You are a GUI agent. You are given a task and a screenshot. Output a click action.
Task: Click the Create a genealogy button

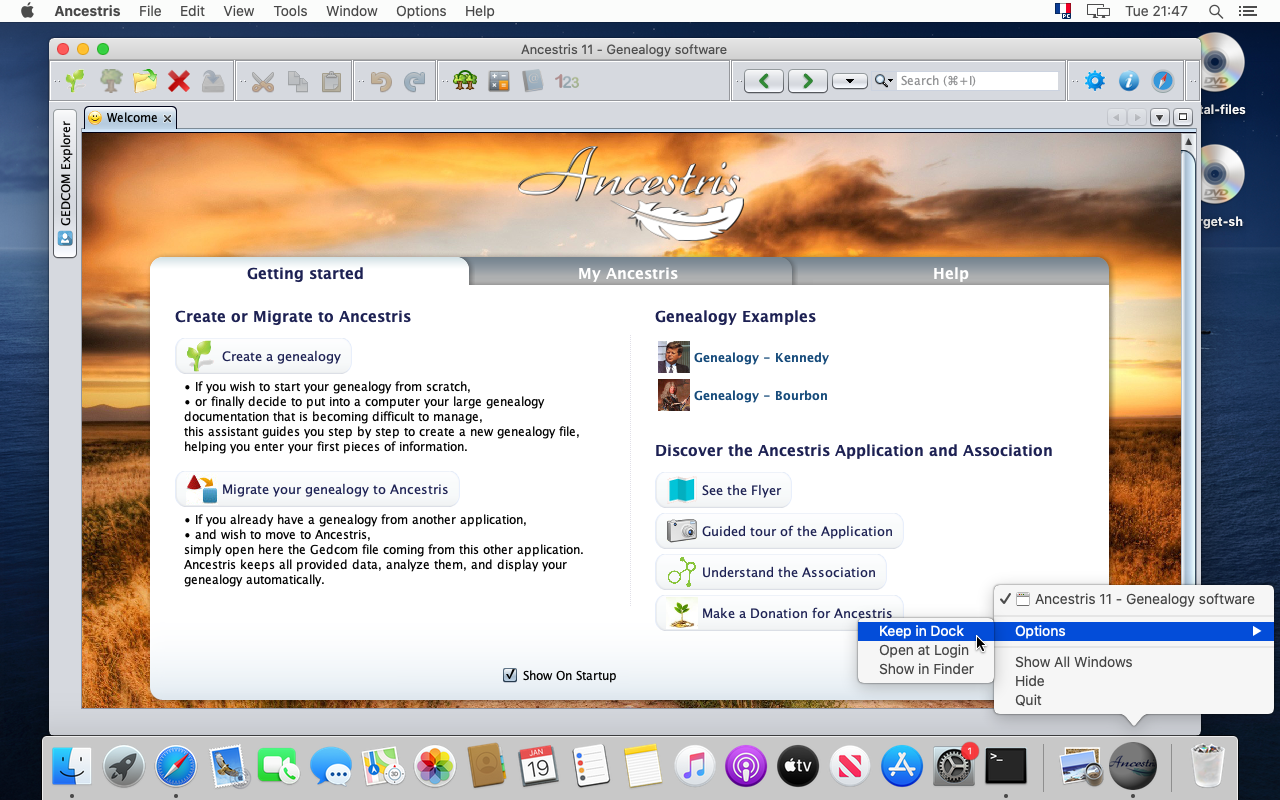click(x=264, y=356)
